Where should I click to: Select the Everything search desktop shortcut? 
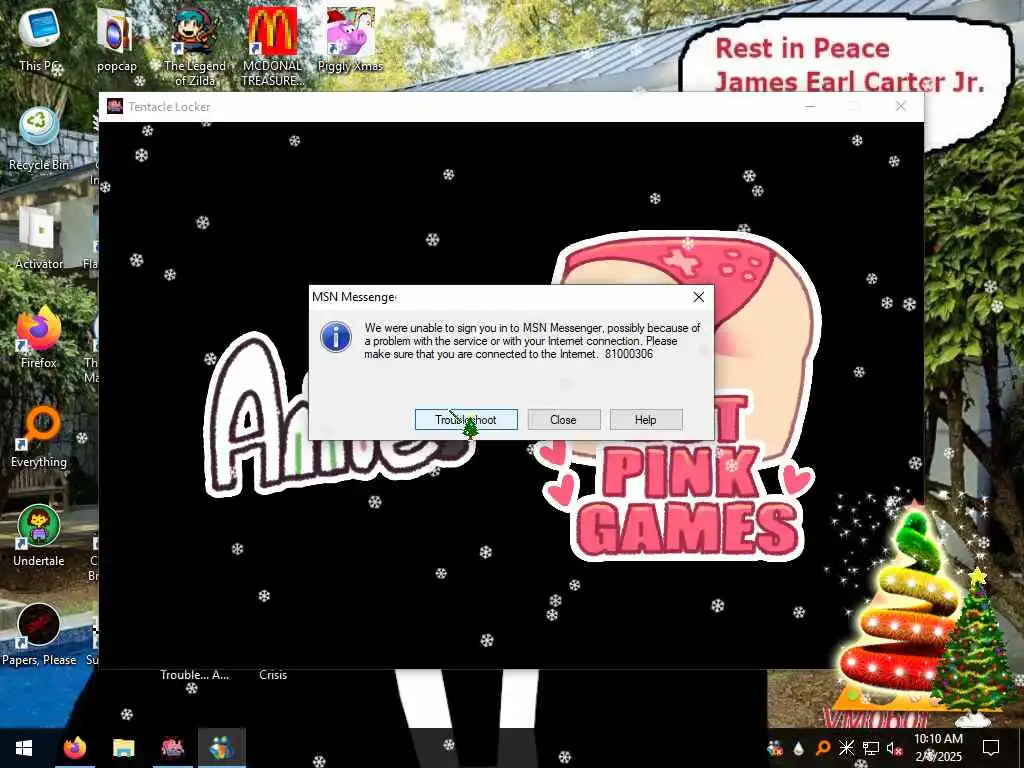click(39, 436)
